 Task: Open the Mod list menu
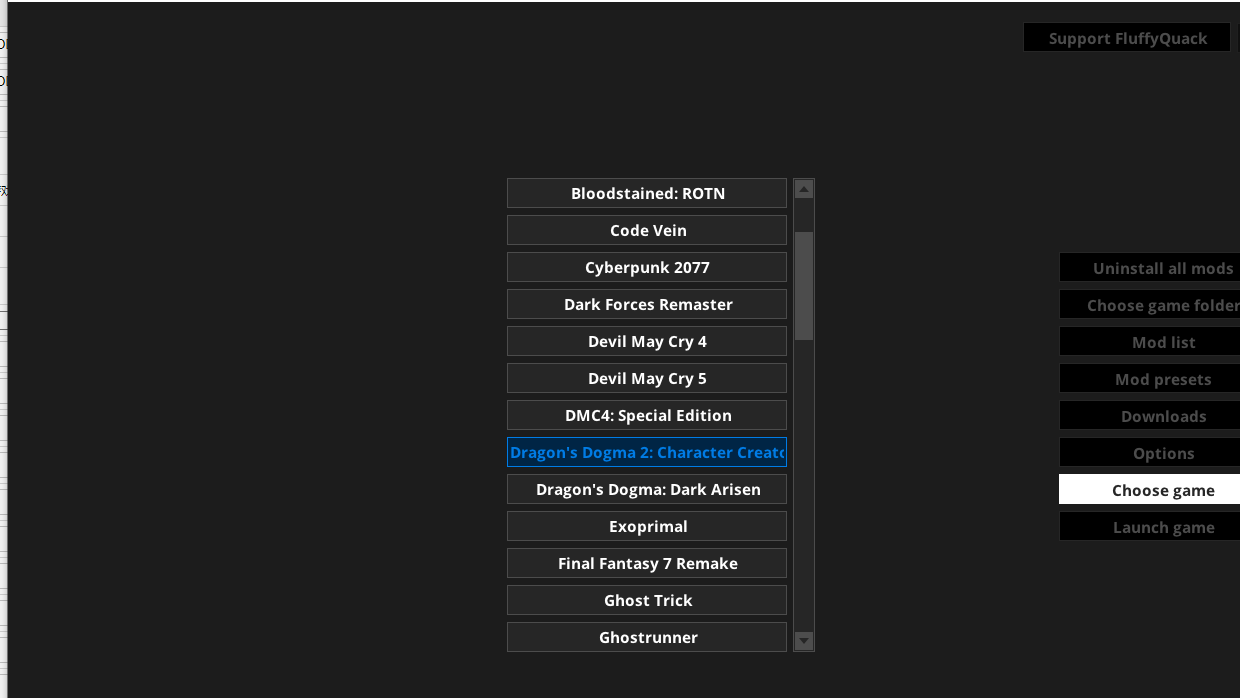coord(1163,342)
